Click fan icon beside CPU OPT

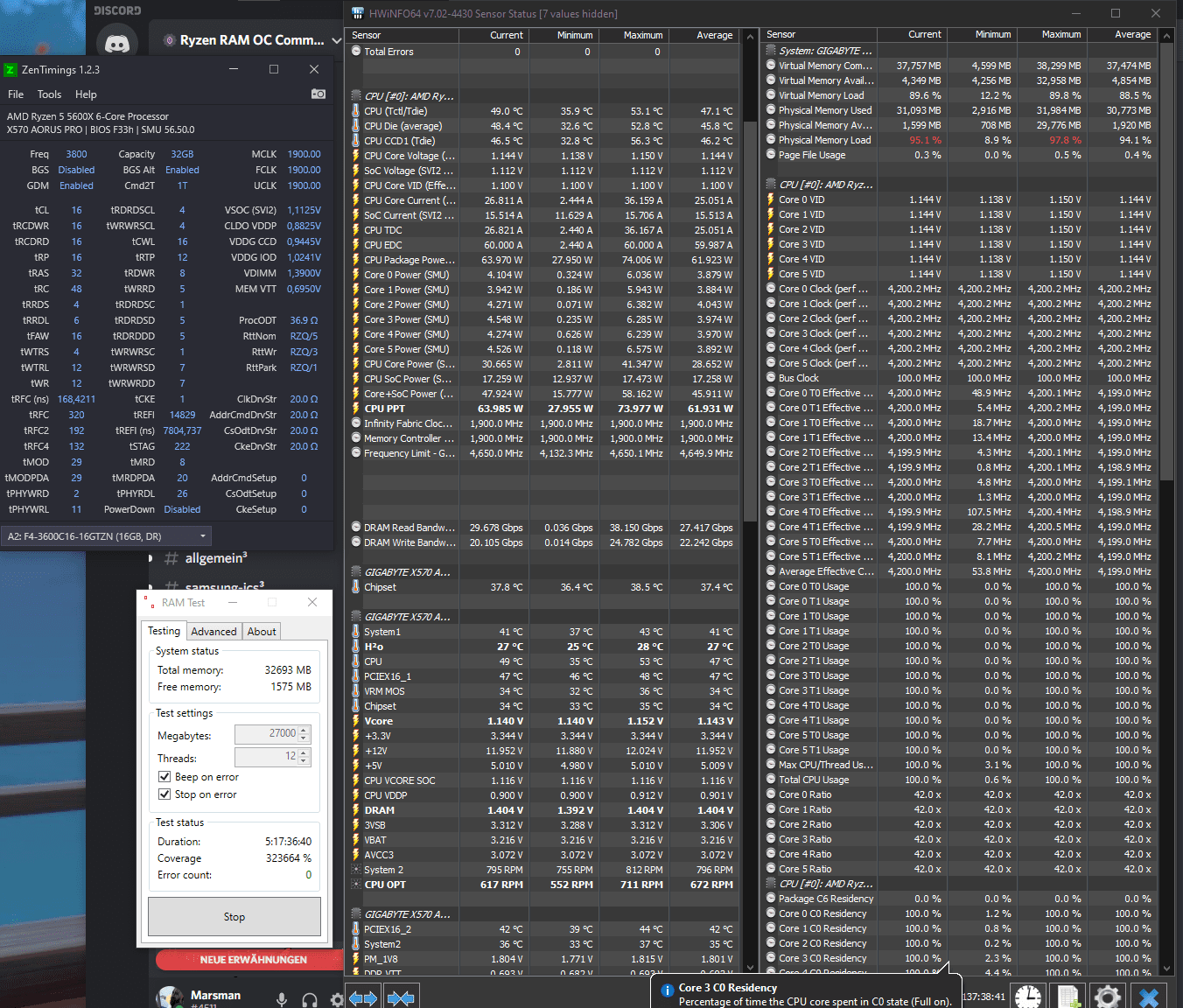356,885
